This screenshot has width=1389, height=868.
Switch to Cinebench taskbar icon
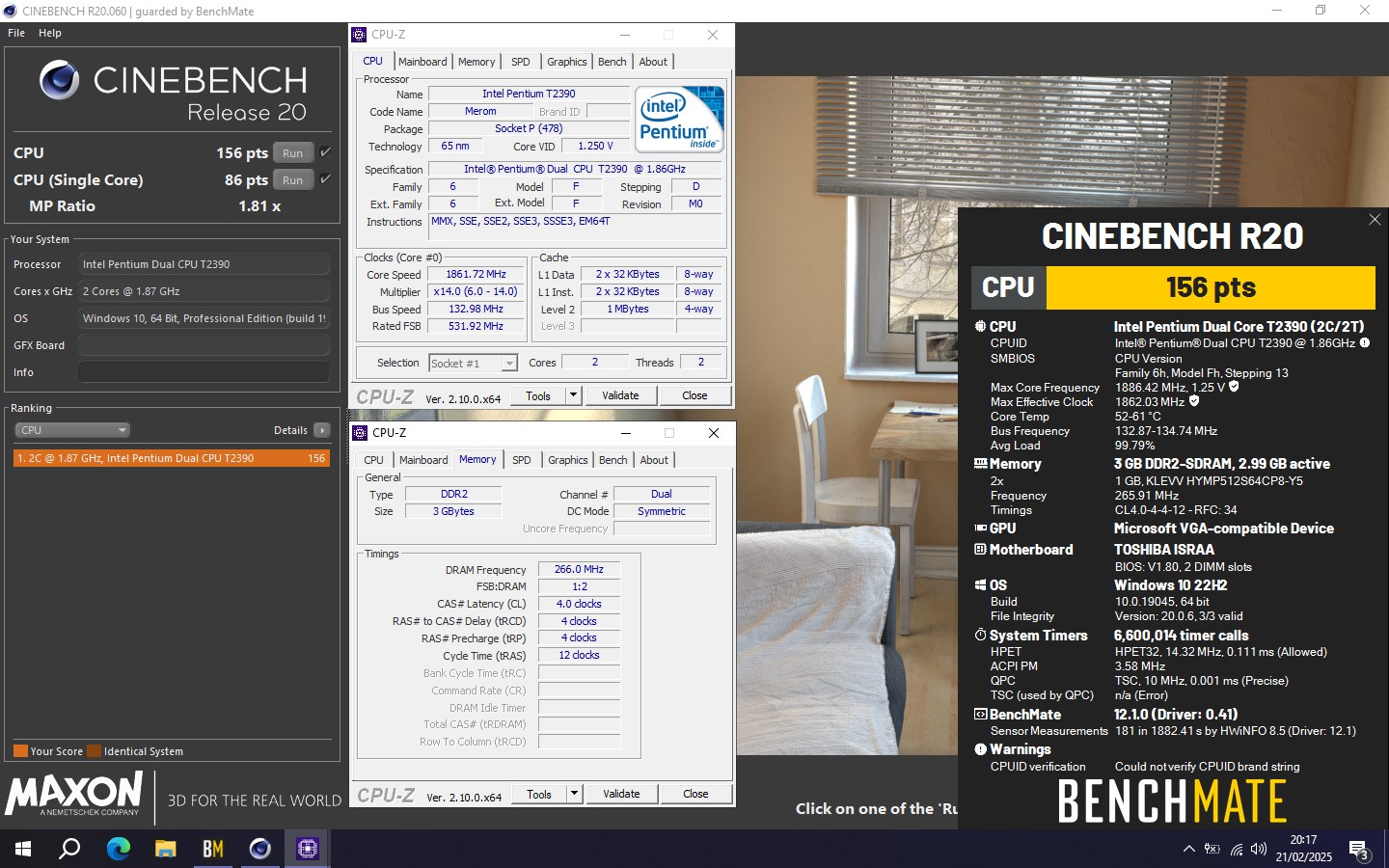[x=260, y=849]
